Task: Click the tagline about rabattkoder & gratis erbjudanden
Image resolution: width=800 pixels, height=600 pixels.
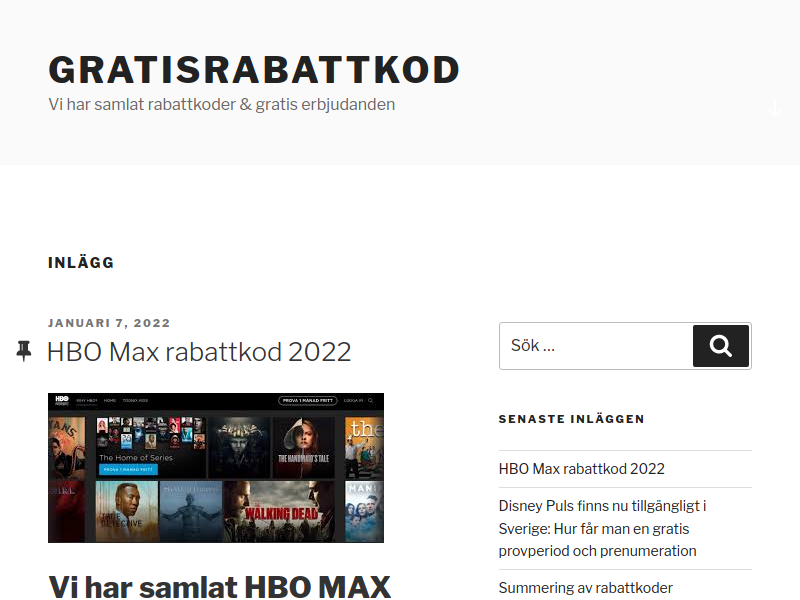Action: 221,104
